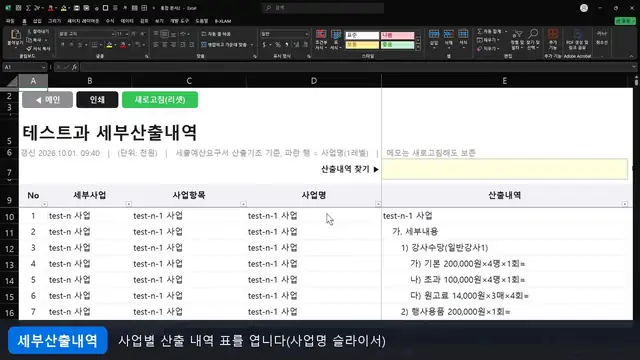The height and width of the screenshot is (360, 640).
Task: Click the comma style icon
Action: 287,44
